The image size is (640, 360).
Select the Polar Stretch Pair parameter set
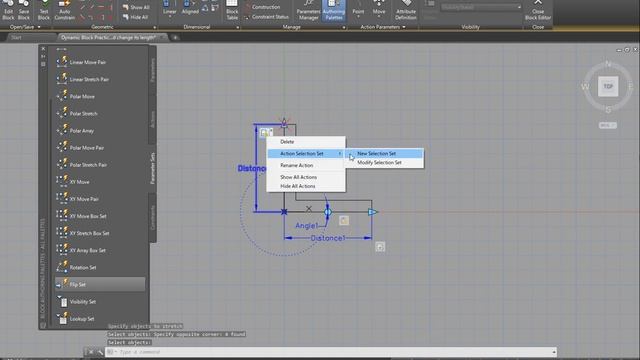pos(100,165)
